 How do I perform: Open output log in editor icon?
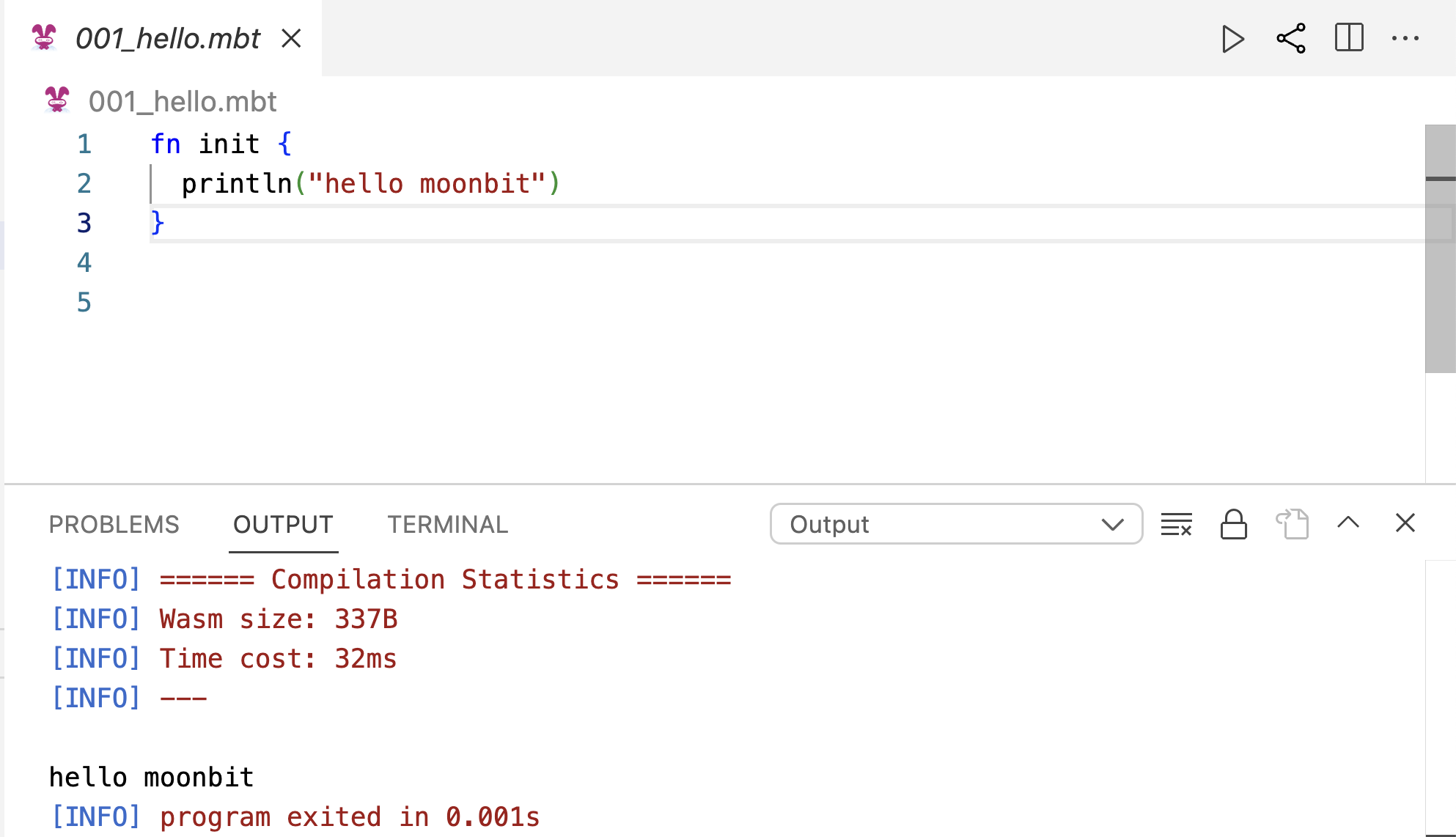[x=1292, y=524]
